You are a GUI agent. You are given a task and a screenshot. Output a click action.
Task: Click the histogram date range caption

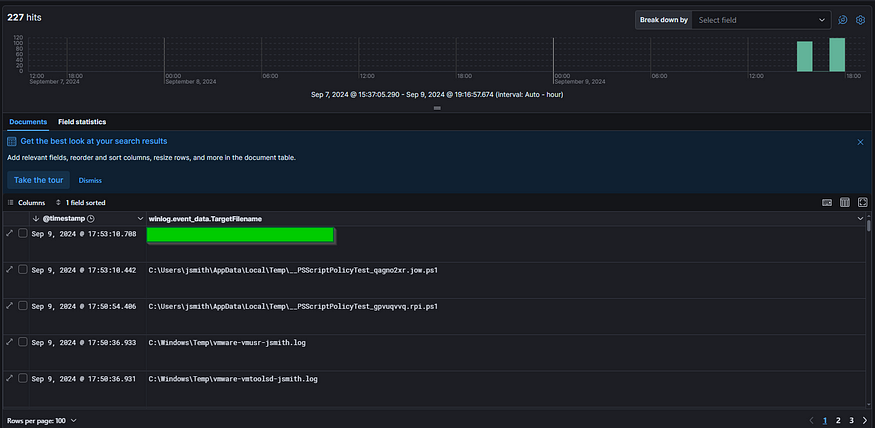pyautogui.click(x=437, y=95)
